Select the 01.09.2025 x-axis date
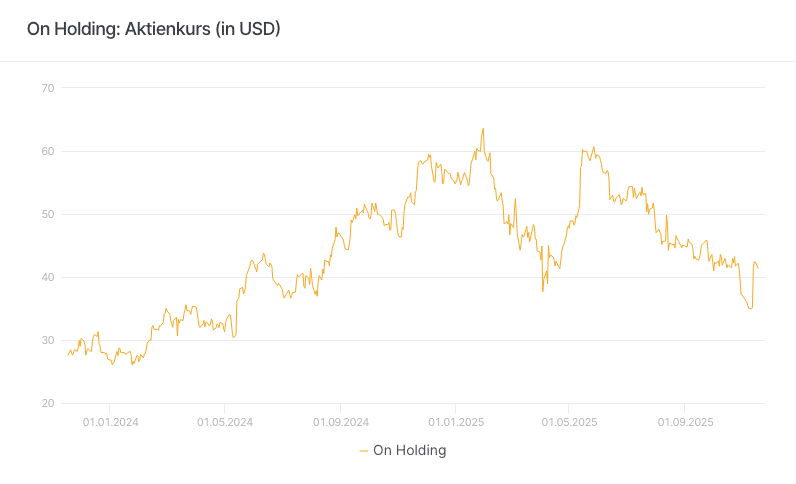 (x=685, y=422)
